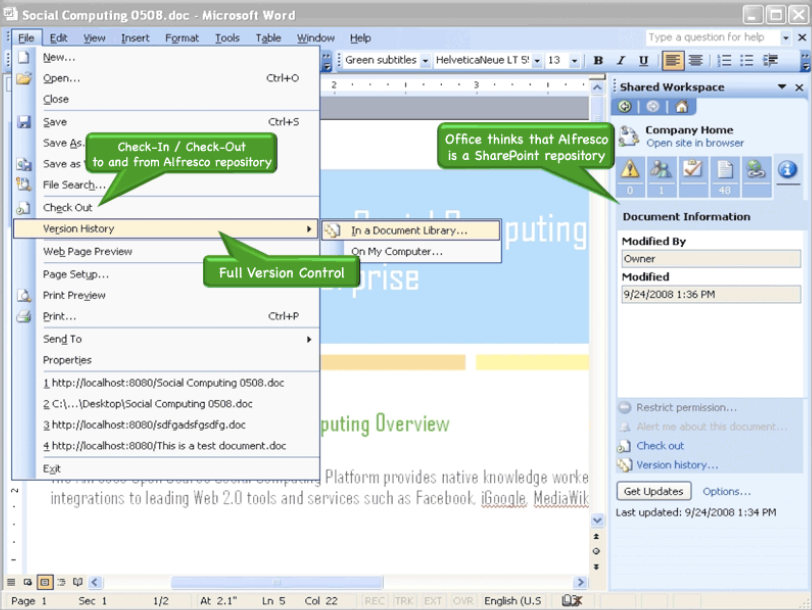This screenshot has height=610, width=812.
Task: Click the spelling status icon in status bar
Action: tap(572, 601)
